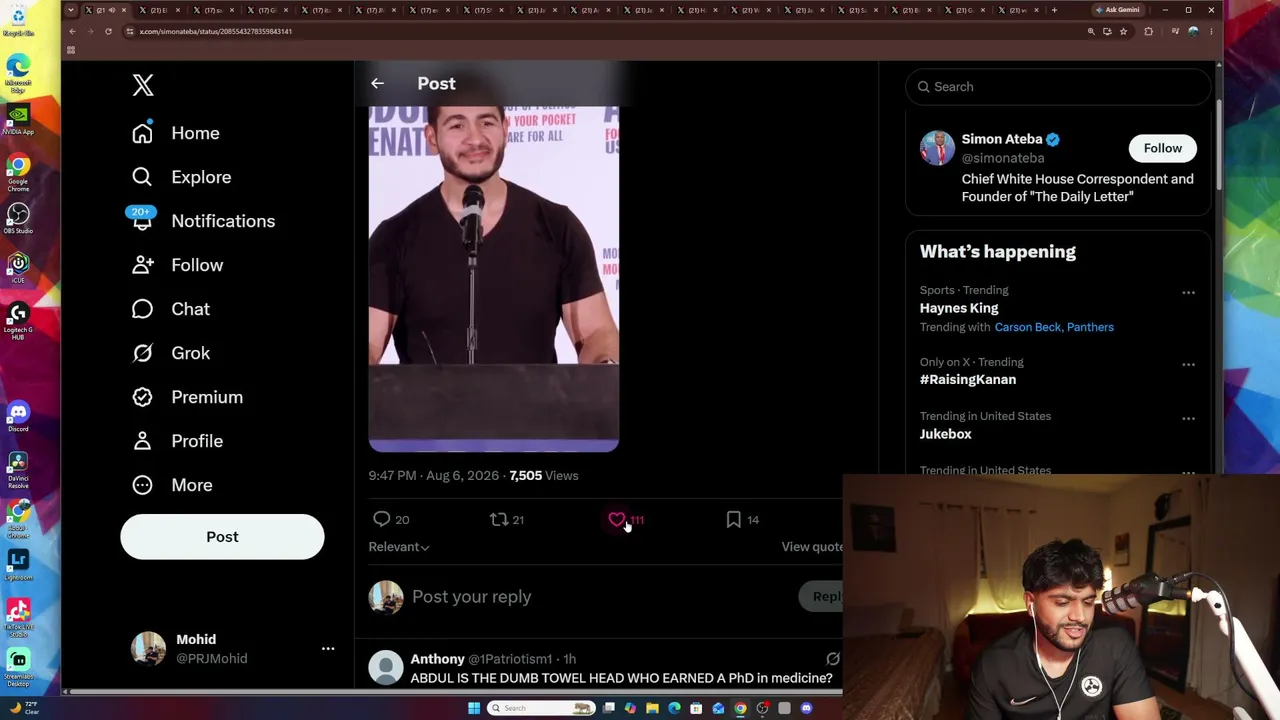Open the Jukebox trending topic

click(x=946, y=434)
